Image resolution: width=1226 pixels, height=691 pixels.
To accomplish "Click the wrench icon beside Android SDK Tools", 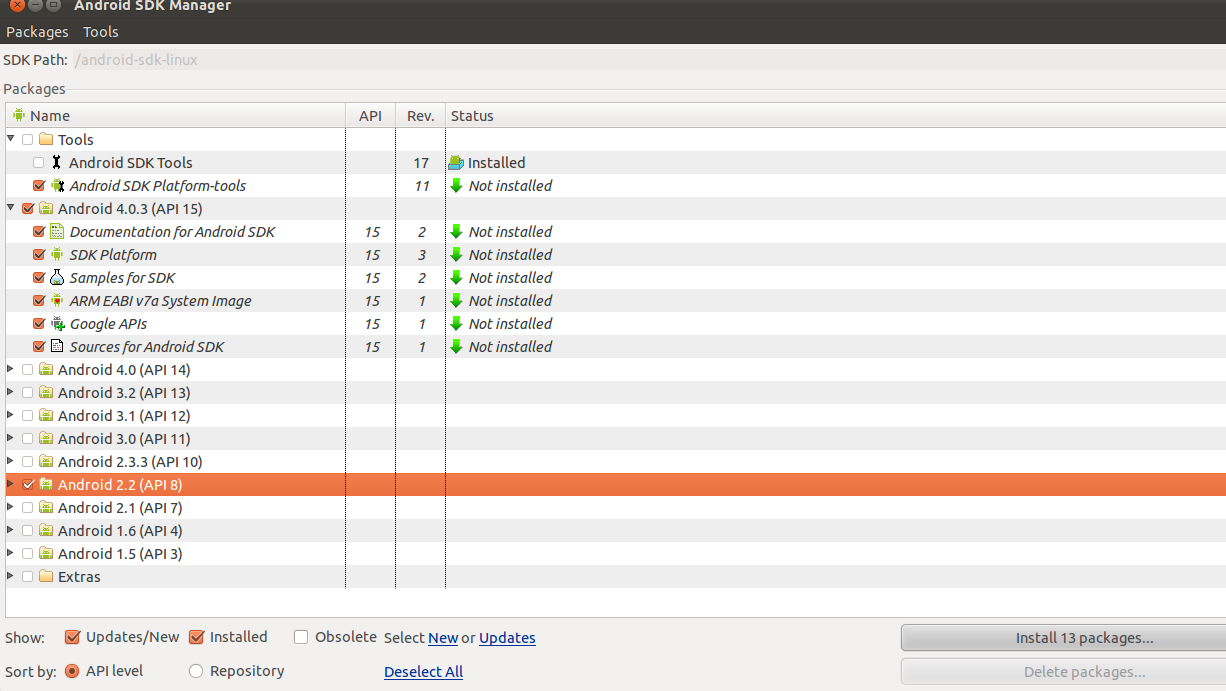I will pyautogui.click(x=57, y=163).
